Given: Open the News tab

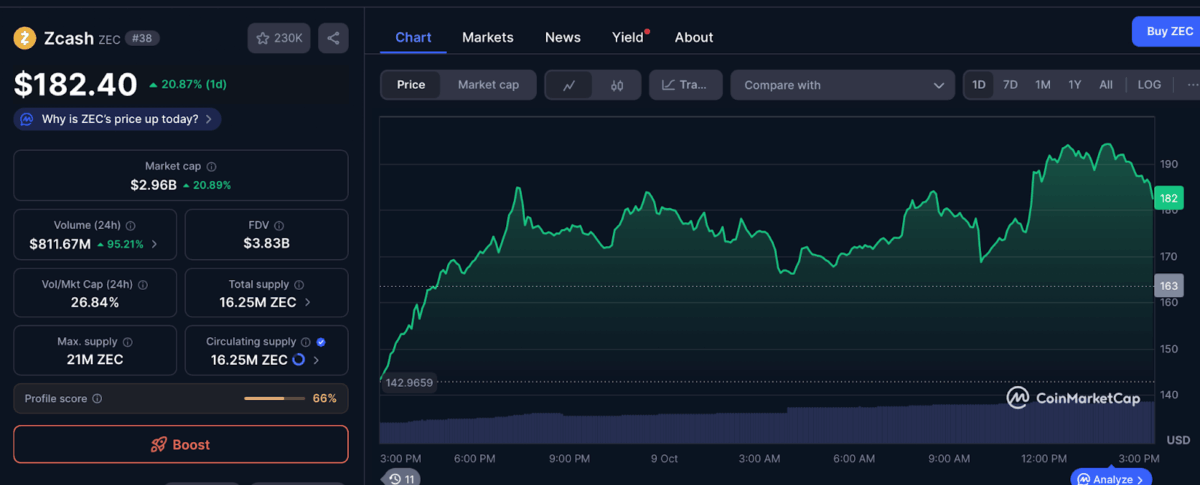Looking at the screenshot, I should 562,37.
